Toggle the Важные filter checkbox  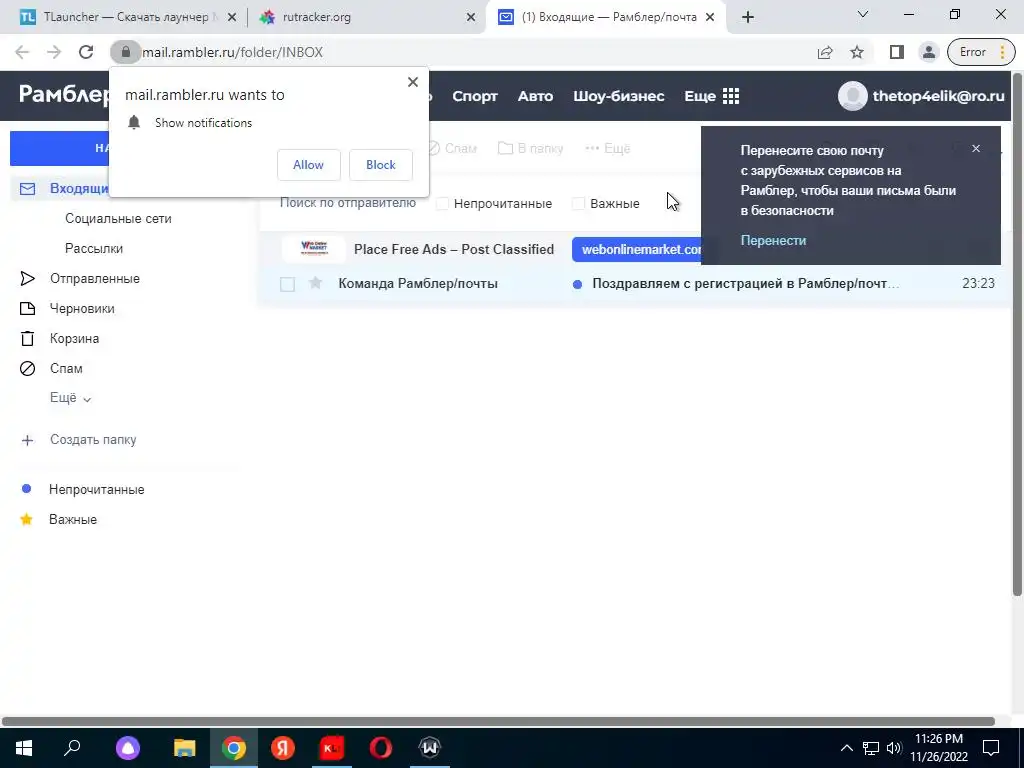tap(578, 204)
